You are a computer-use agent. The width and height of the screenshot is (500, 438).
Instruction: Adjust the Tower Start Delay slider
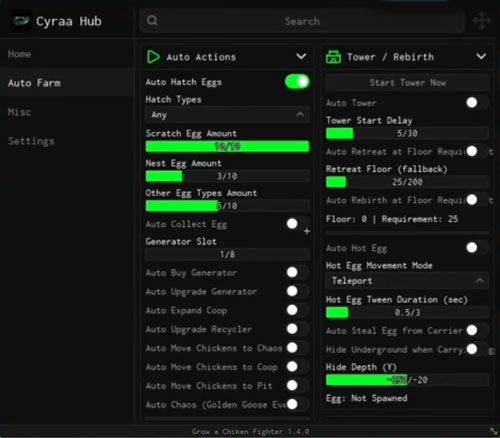407,133
